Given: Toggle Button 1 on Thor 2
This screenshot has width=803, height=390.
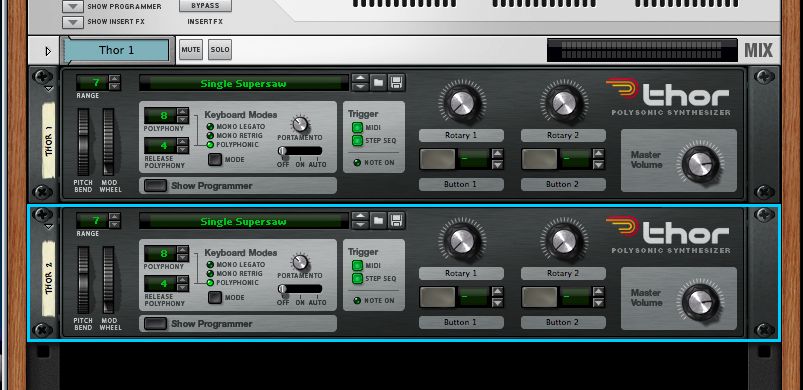Looking at the screenshot, I should 437,297.
